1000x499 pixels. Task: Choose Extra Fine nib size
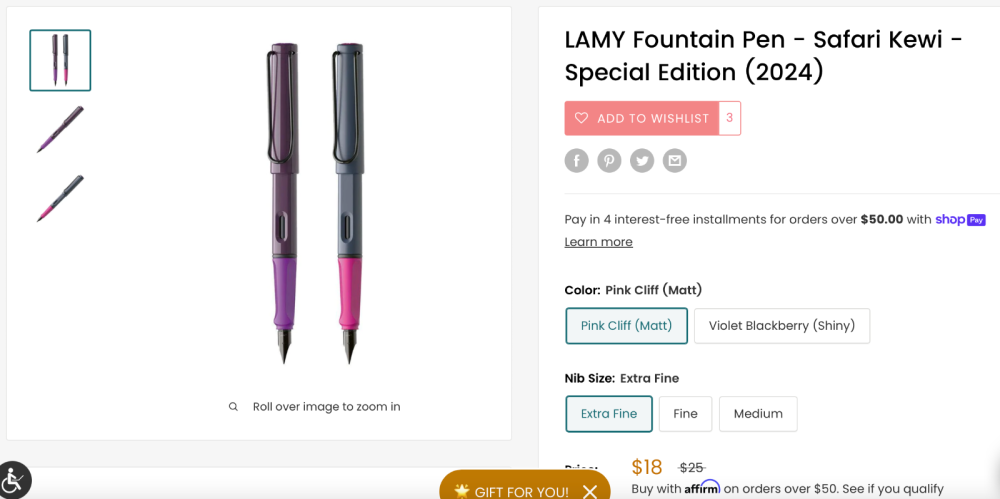pyautogui.click(x=608, y=414)
